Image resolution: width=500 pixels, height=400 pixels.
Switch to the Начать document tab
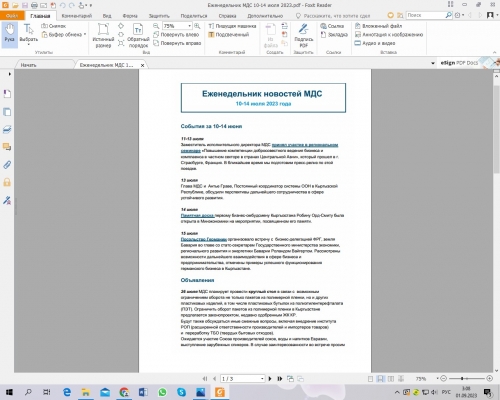click(28, 65)
